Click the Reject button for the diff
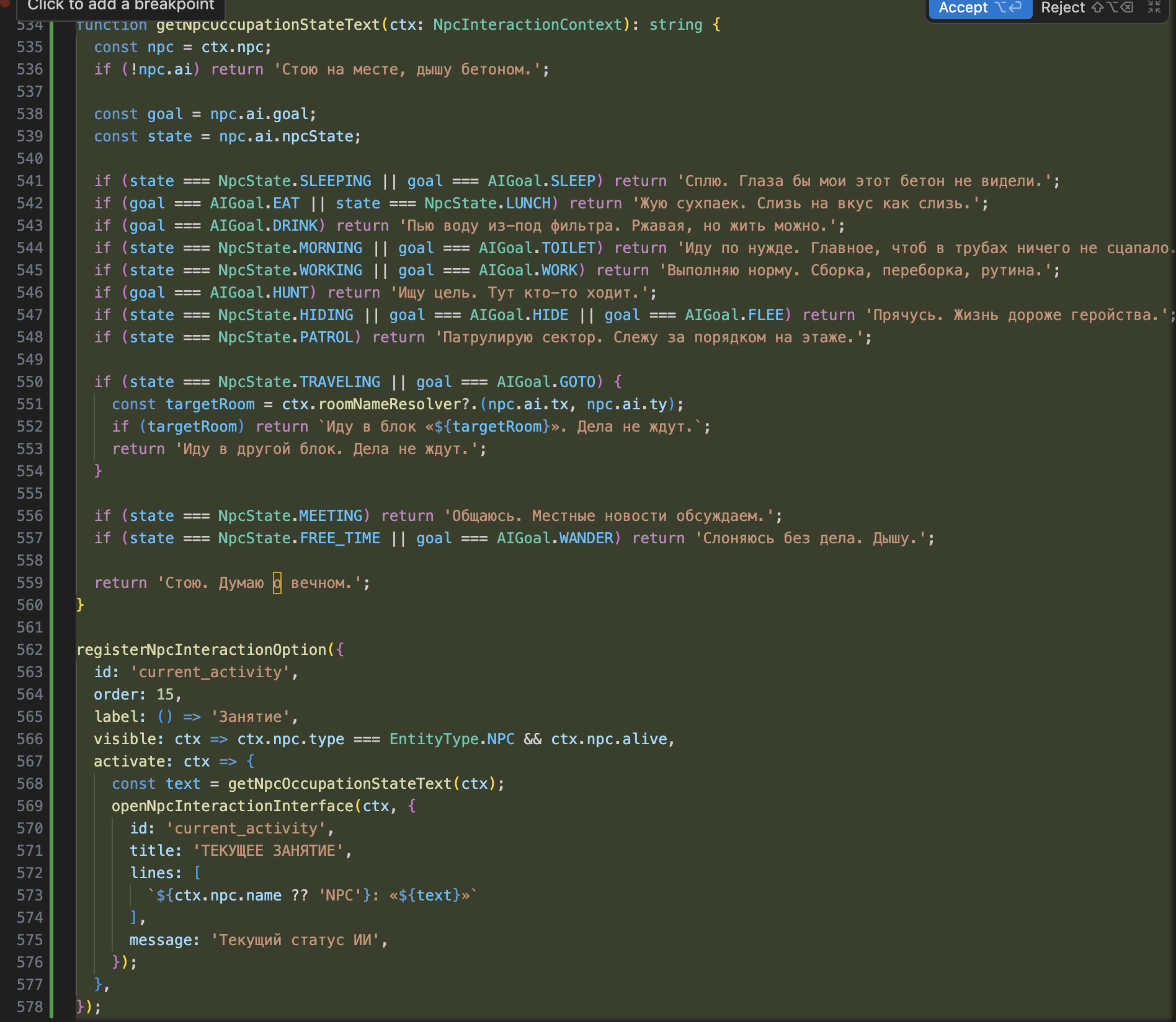 pos(1087,8)
